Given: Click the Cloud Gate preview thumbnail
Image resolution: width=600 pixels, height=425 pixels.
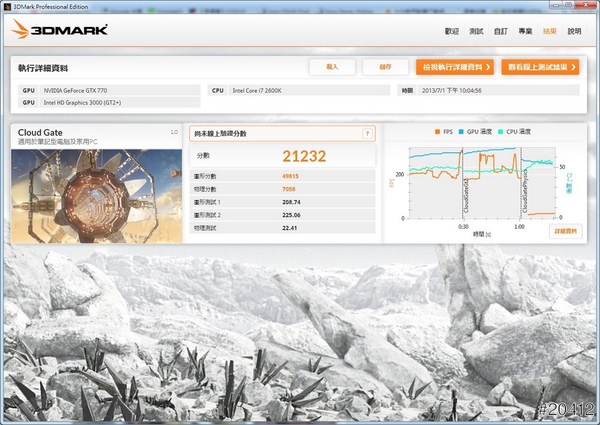Looking at the screenshot, I should tap(96, 196).
